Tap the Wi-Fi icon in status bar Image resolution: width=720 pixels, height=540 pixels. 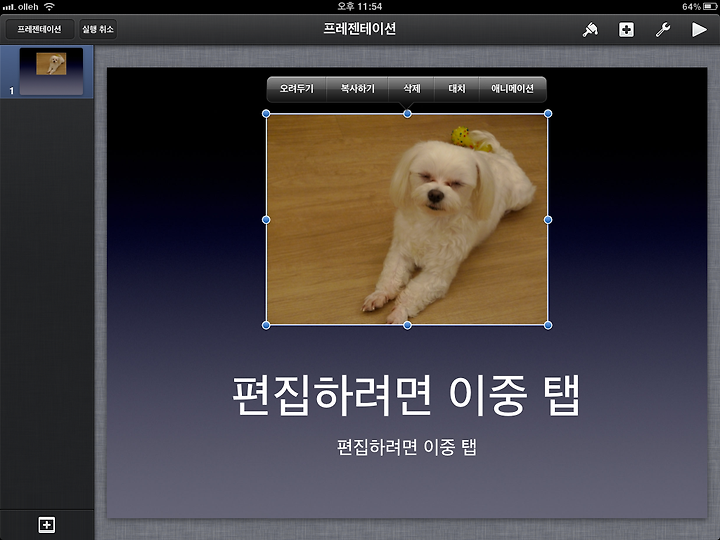[49, 6]
